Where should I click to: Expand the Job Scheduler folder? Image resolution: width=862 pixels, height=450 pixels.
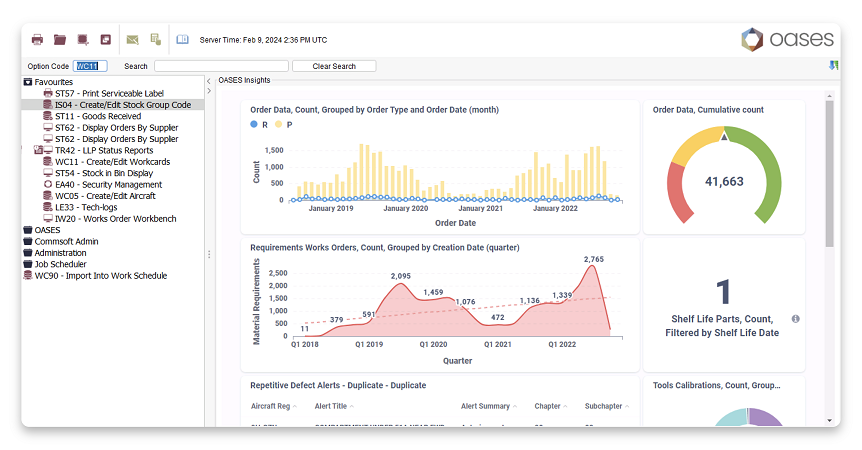pyautogui.click(x=27, y=264)
